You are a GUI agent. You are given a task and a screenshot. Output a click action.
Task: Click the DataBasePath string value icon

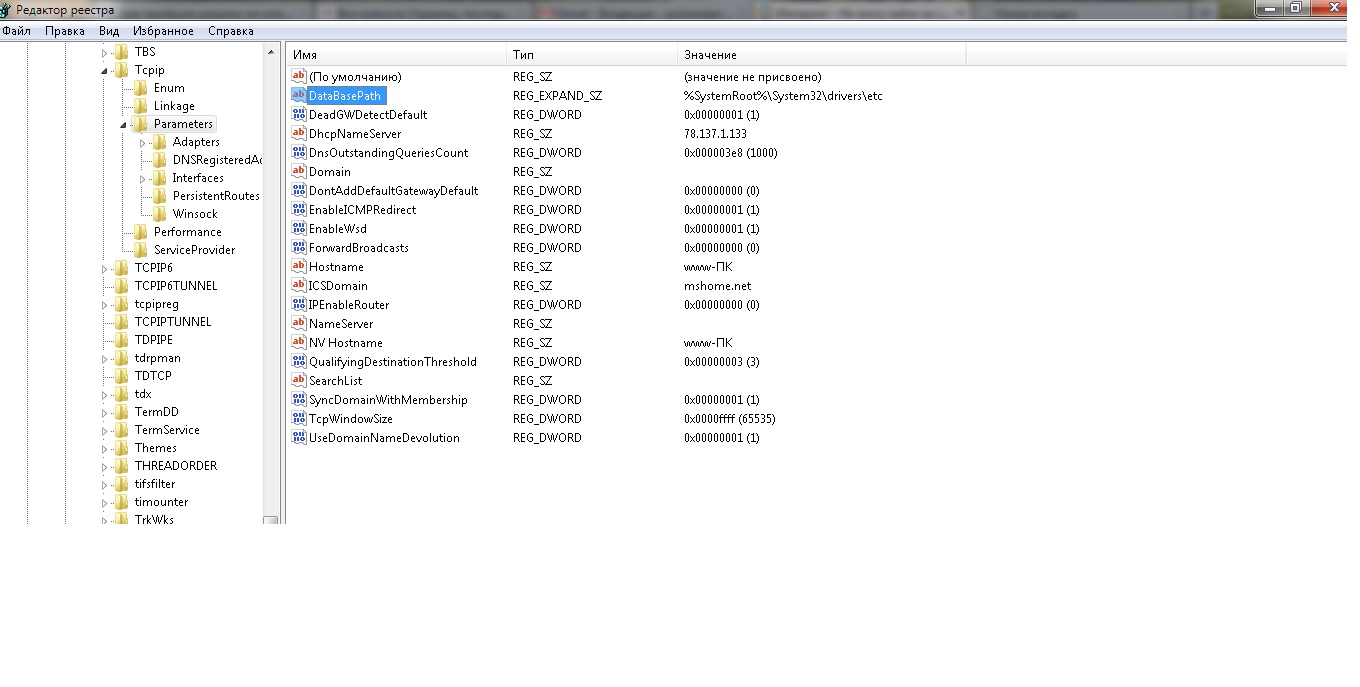[298, 95]
